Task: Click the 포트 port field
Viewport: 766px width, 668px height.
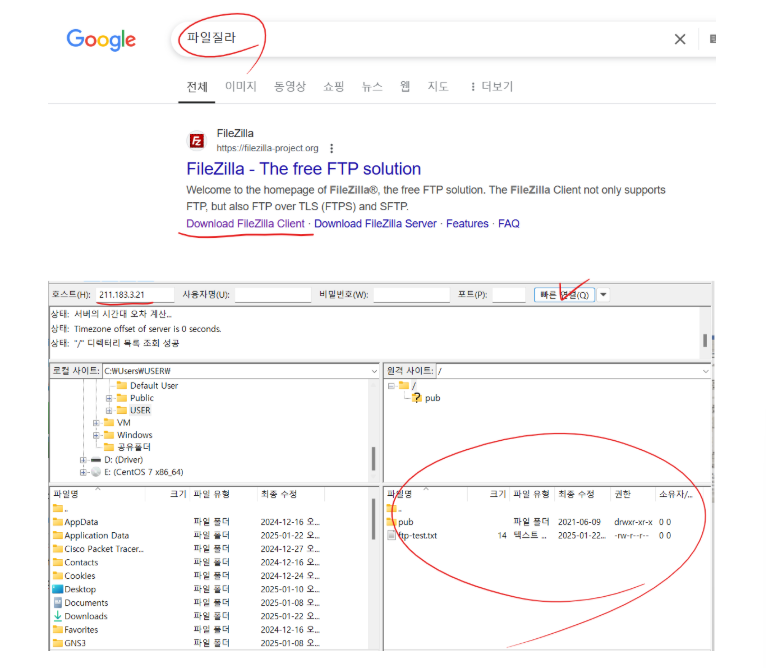Action: 509,295
